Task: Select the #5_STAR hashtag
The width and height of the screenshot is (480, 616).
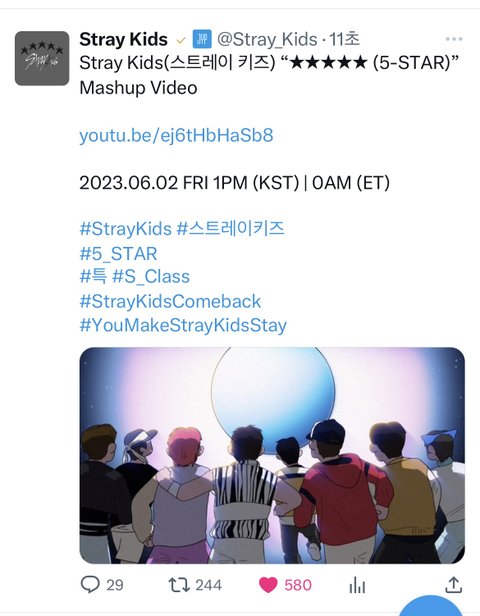Action: pos(118,253)
